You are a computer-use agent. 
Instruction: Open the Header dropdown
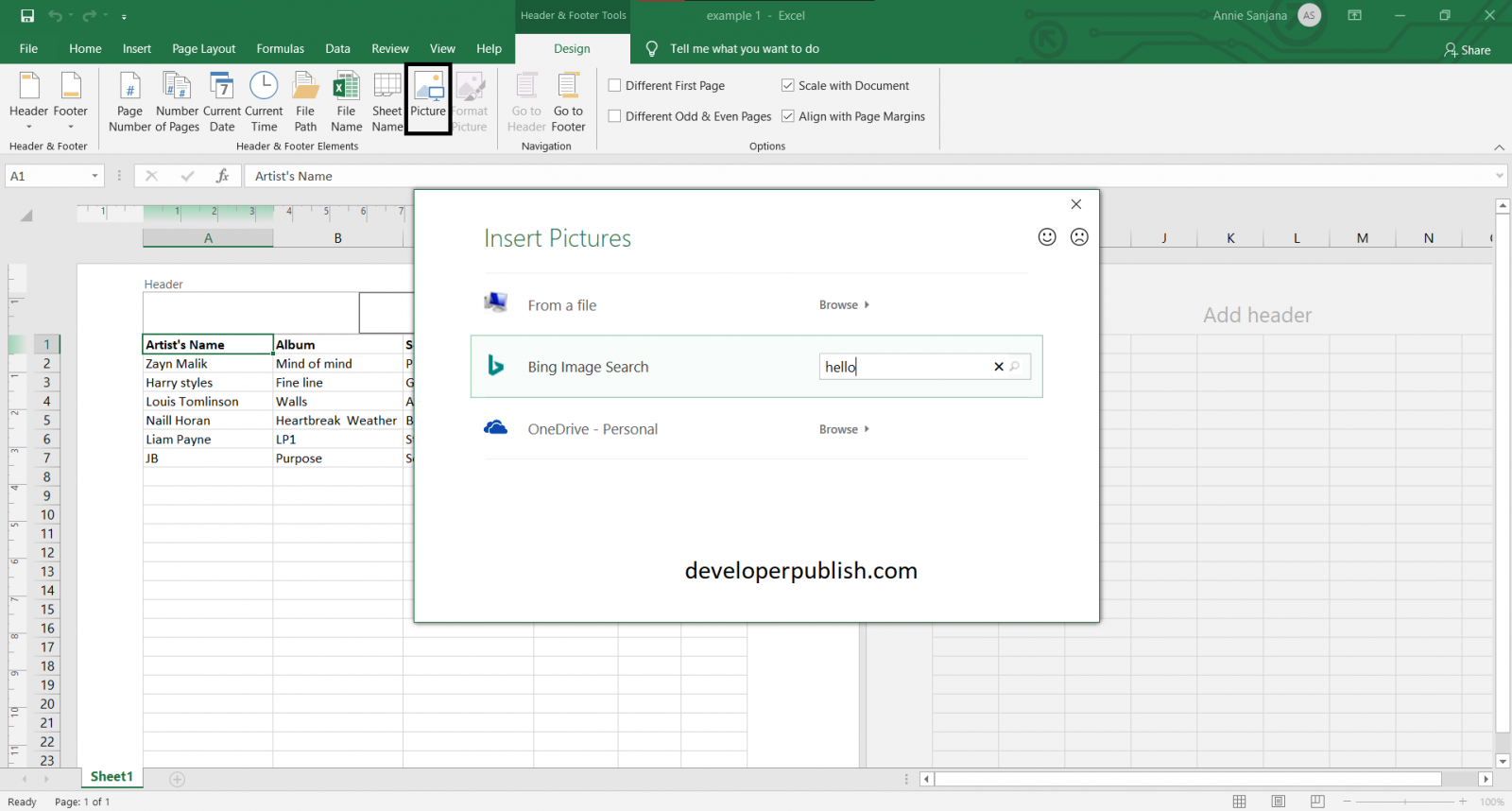29,102
